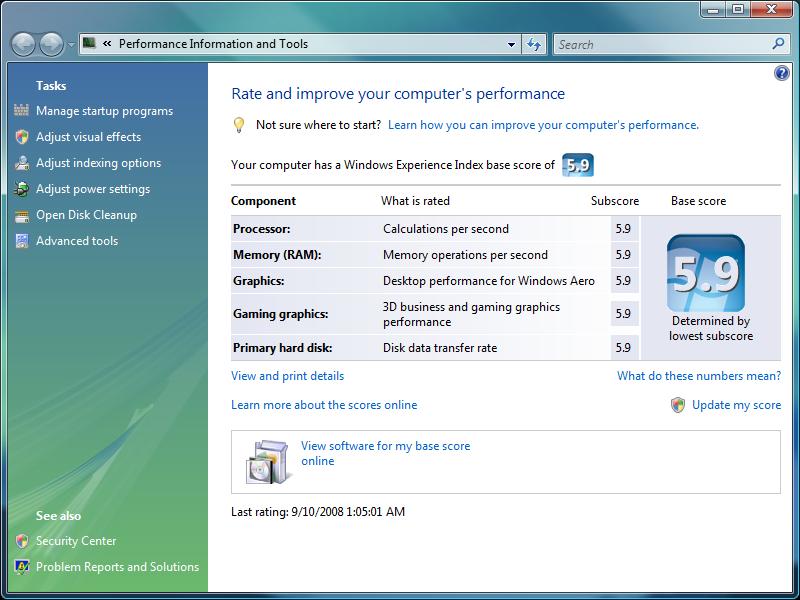Screen dimensions: 800x600
Task: Select the Gaming graphics row label
Action: click(281, 314)
